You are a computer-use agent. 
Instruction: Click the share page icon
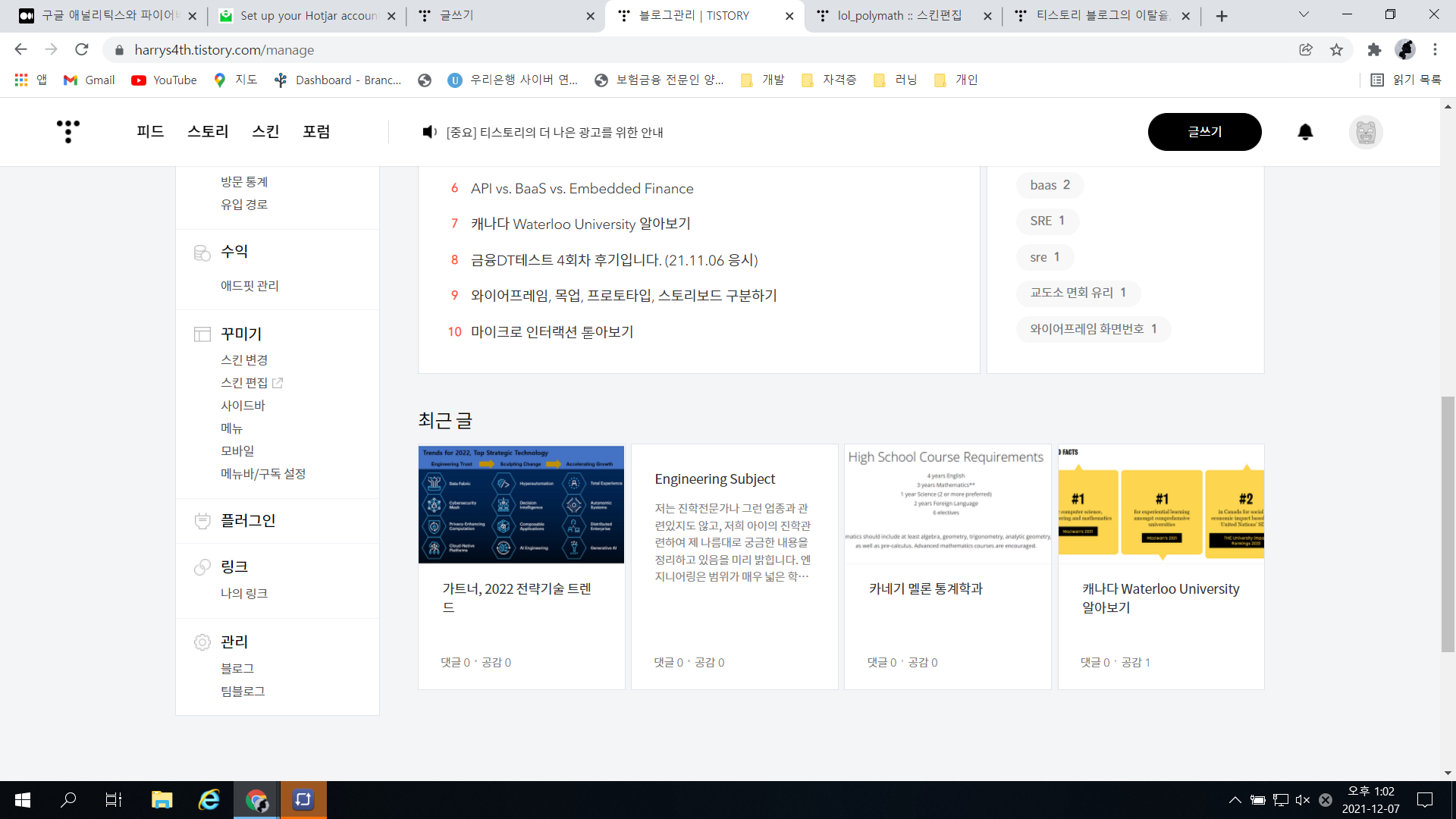coord(1306,50)
